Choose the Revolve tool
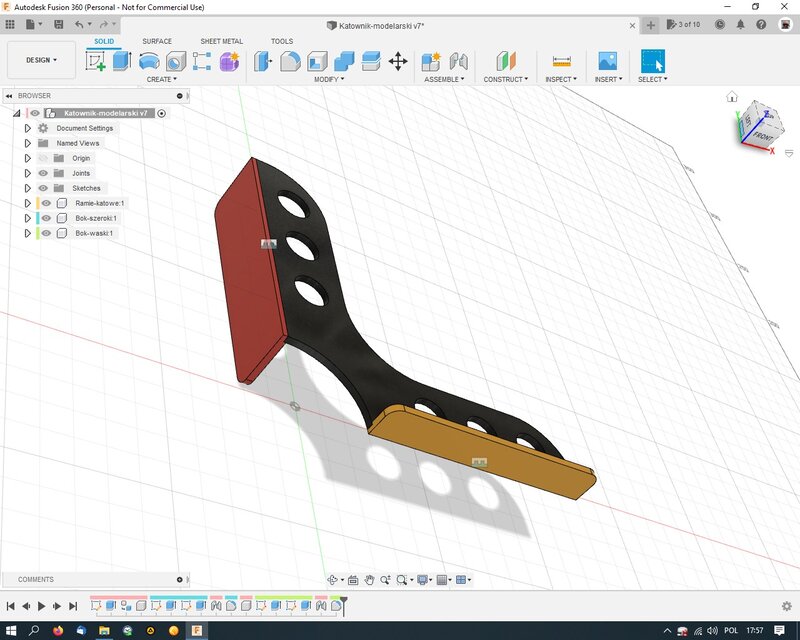 pos(149,61)
